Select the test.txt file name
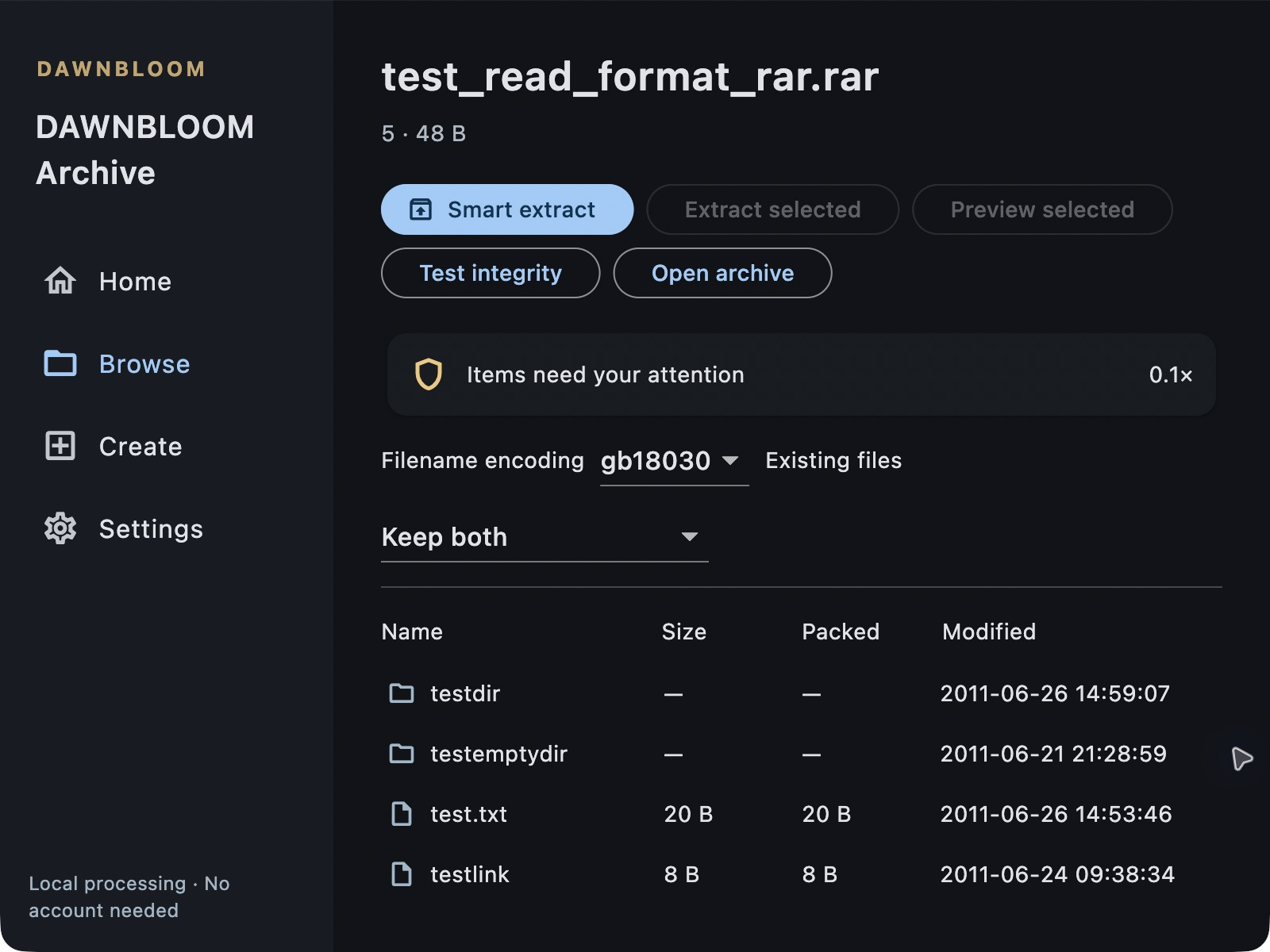 pos(468,814)
